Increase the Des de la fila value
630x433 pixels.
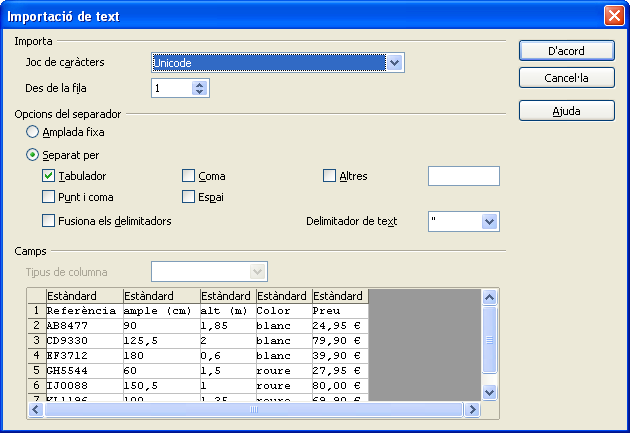pos(200,84)
